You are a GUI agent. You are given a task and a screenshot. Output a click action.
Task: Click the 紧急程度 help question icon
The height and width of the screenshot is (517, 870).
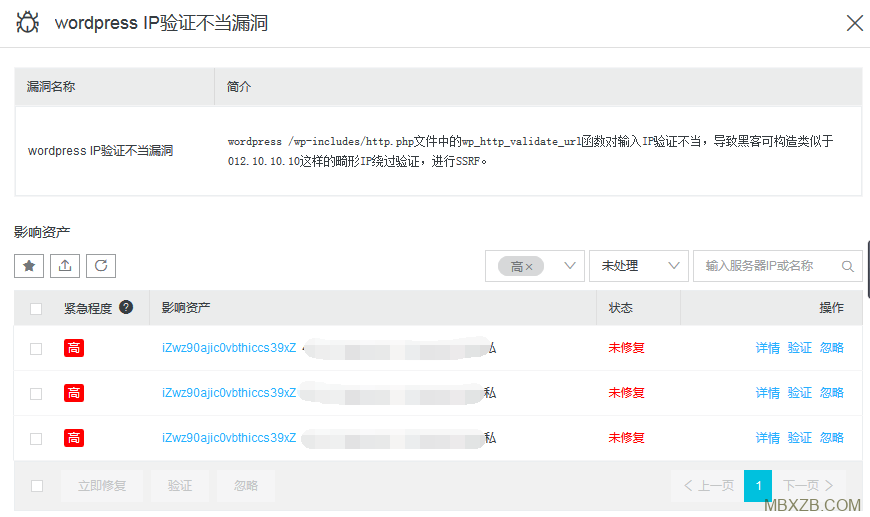coord(126,307)
